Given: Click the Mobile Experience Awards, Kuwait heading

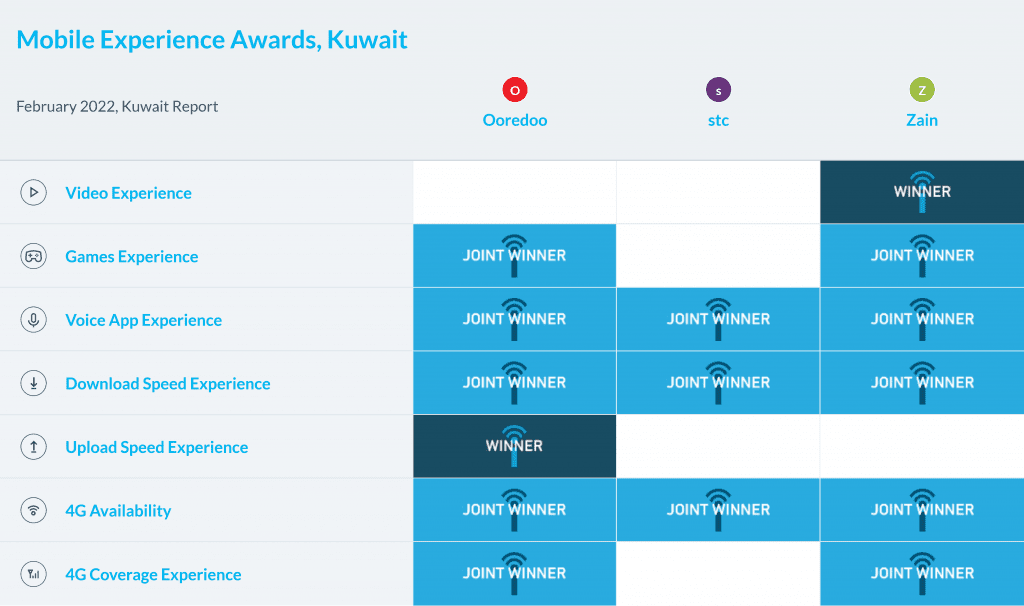Looking at the screenshot, I should [212, 40].
